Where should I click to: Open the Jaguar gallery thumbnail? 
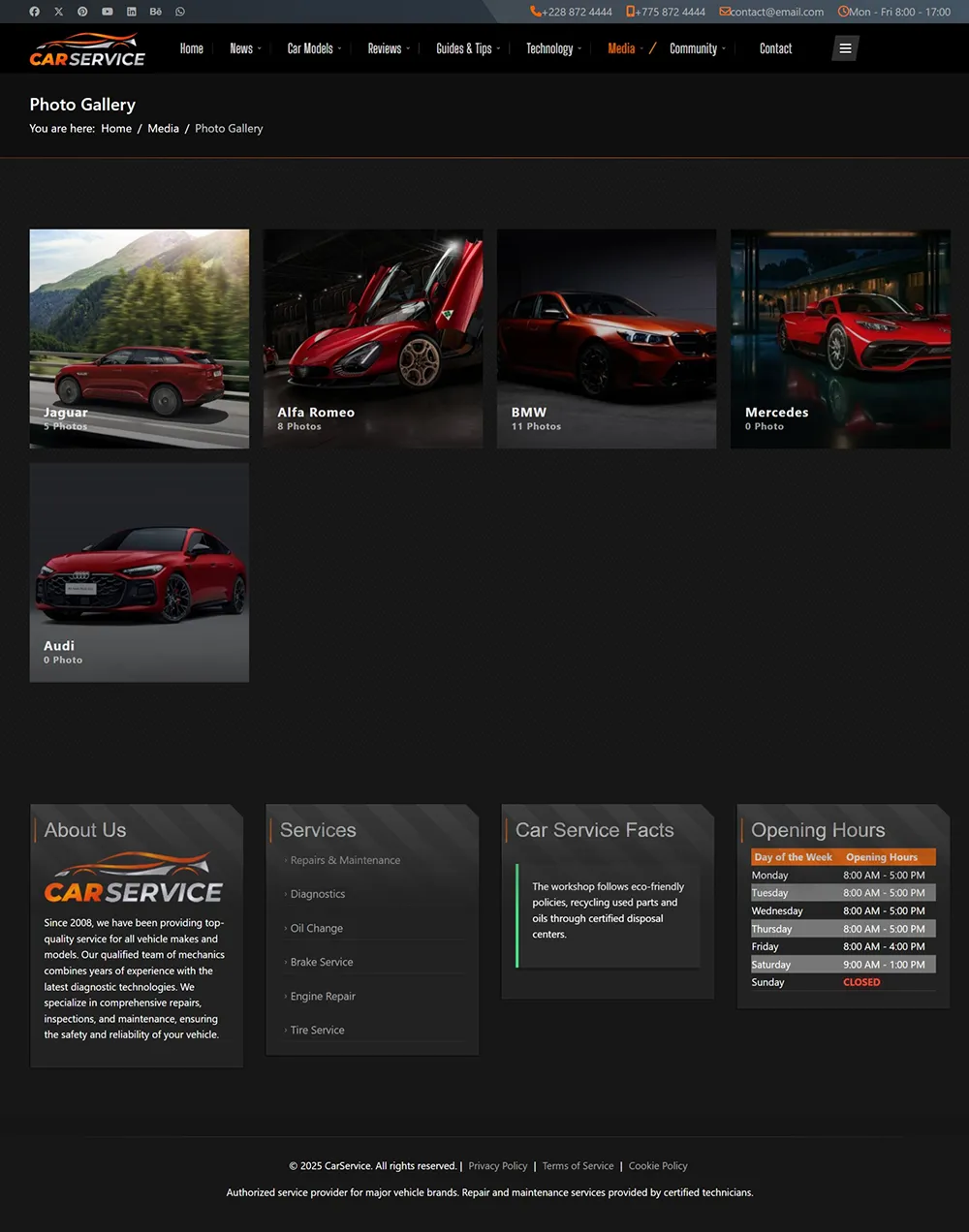[x=140, y=339]
